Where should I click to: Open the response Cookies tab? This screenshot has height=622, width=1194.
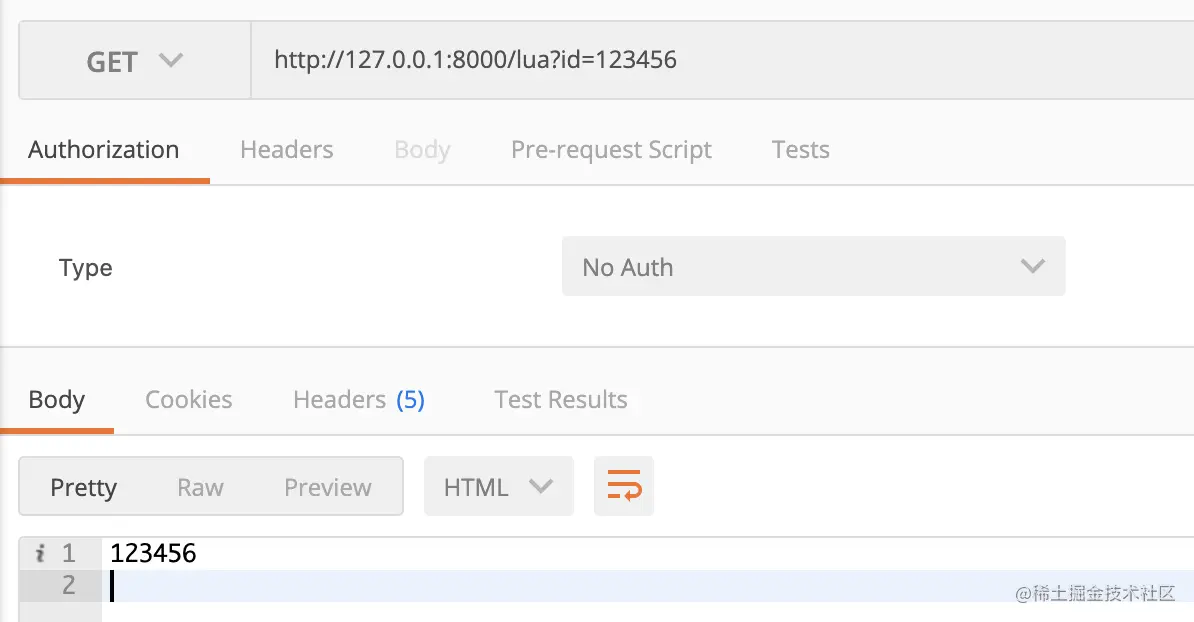tap(189, 400)
